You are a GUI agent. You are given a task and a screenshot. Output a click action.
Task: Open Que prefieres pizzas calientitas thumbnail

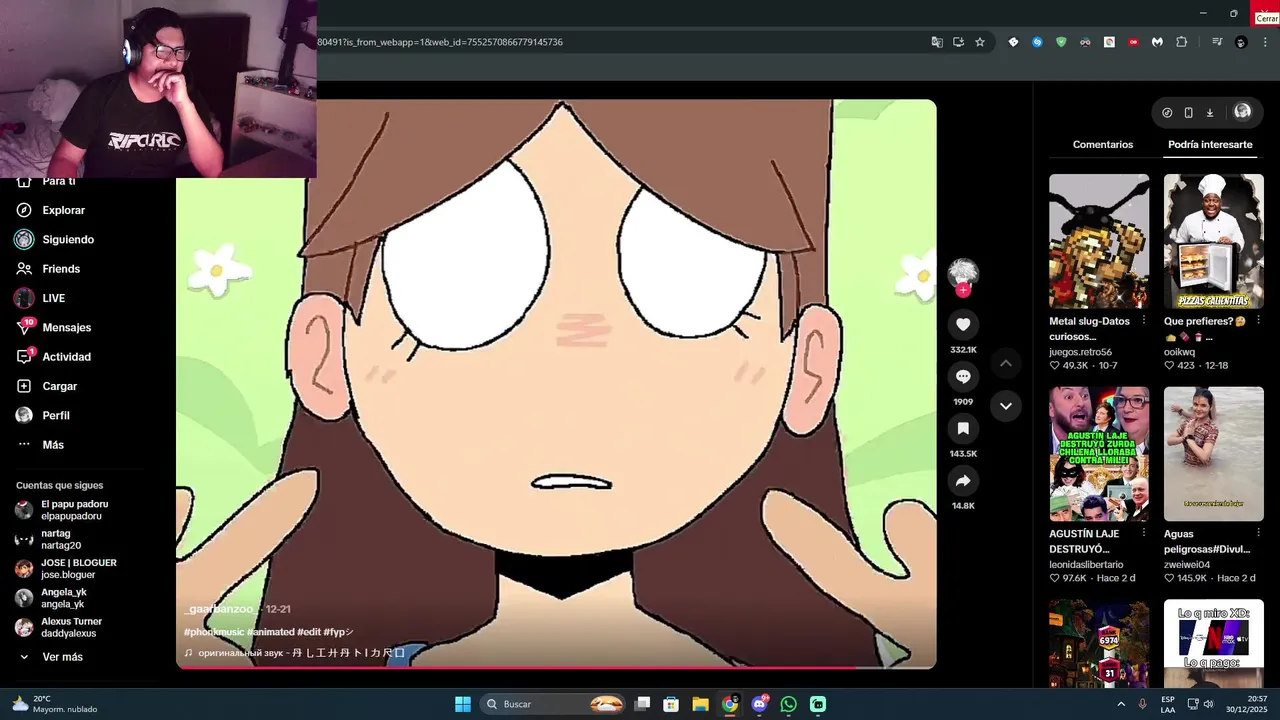click(x=1213, y=241)
